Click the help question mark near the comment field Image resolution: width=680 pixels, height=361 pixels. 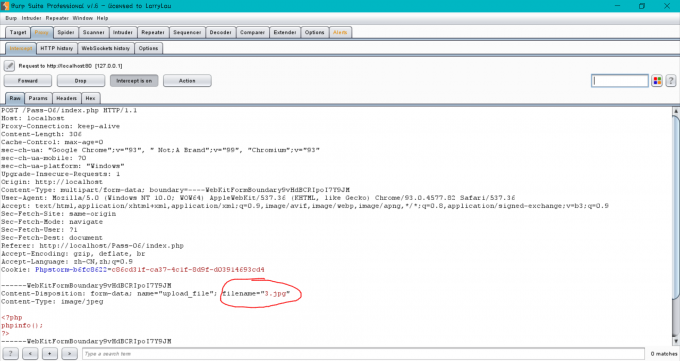(670, 81)
